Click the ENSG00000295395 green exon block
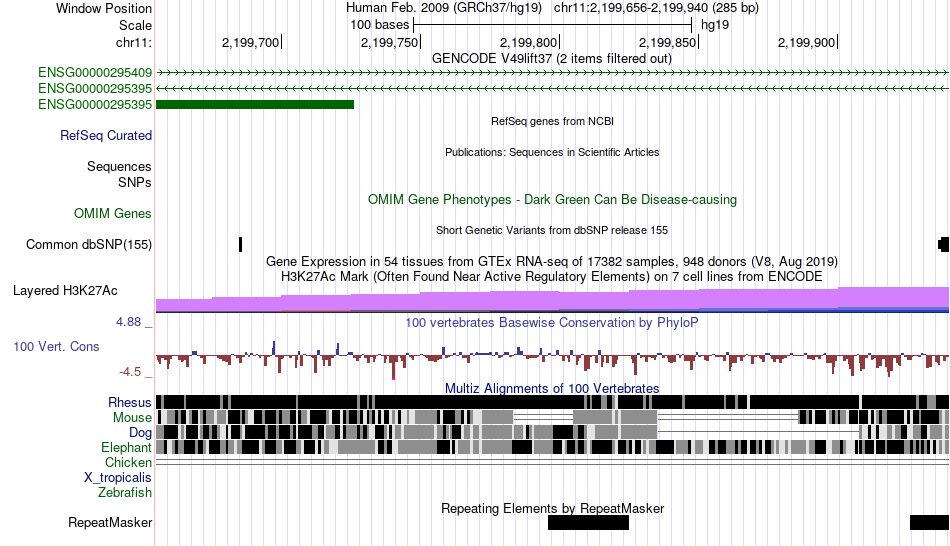Viewport: 950px width, 546px height. (254, 104)
